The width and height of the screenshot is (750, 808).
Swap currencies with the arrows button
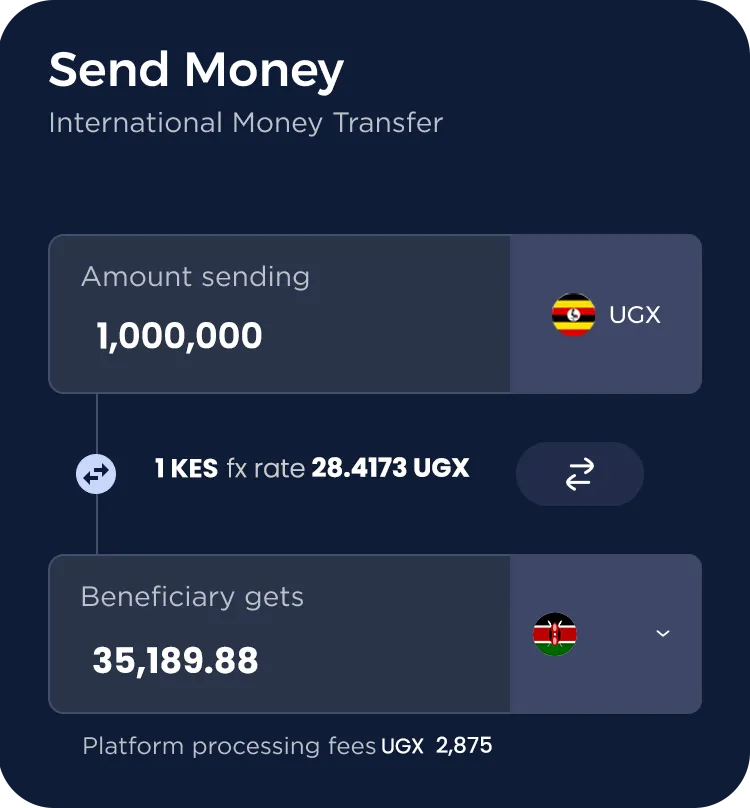(580, 474)
